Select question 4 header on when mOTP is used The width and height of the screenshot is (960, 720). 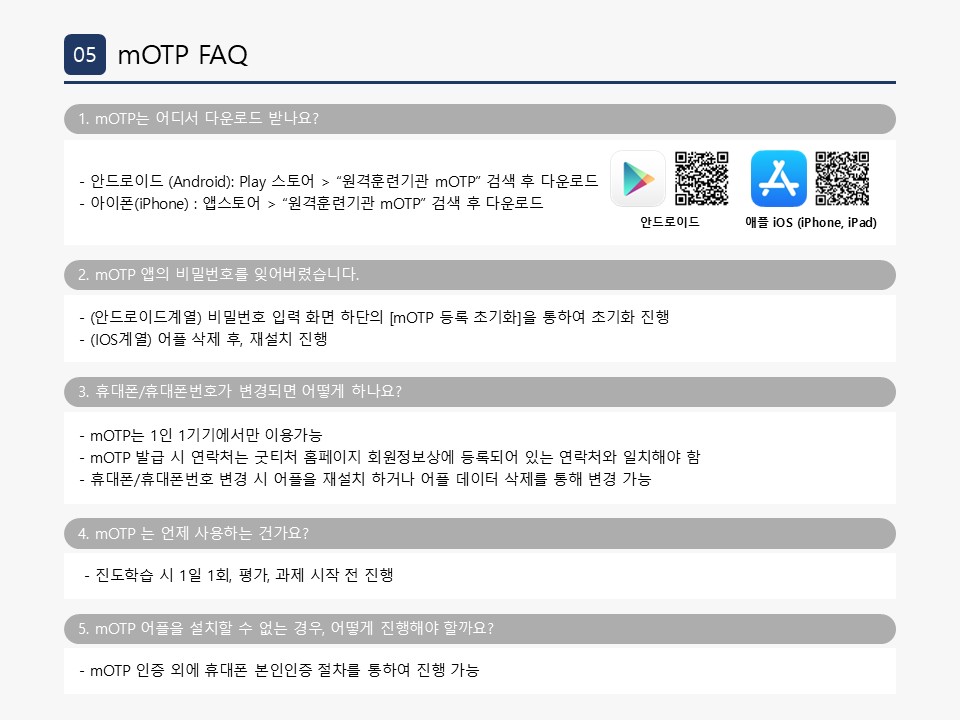point(479,533)
